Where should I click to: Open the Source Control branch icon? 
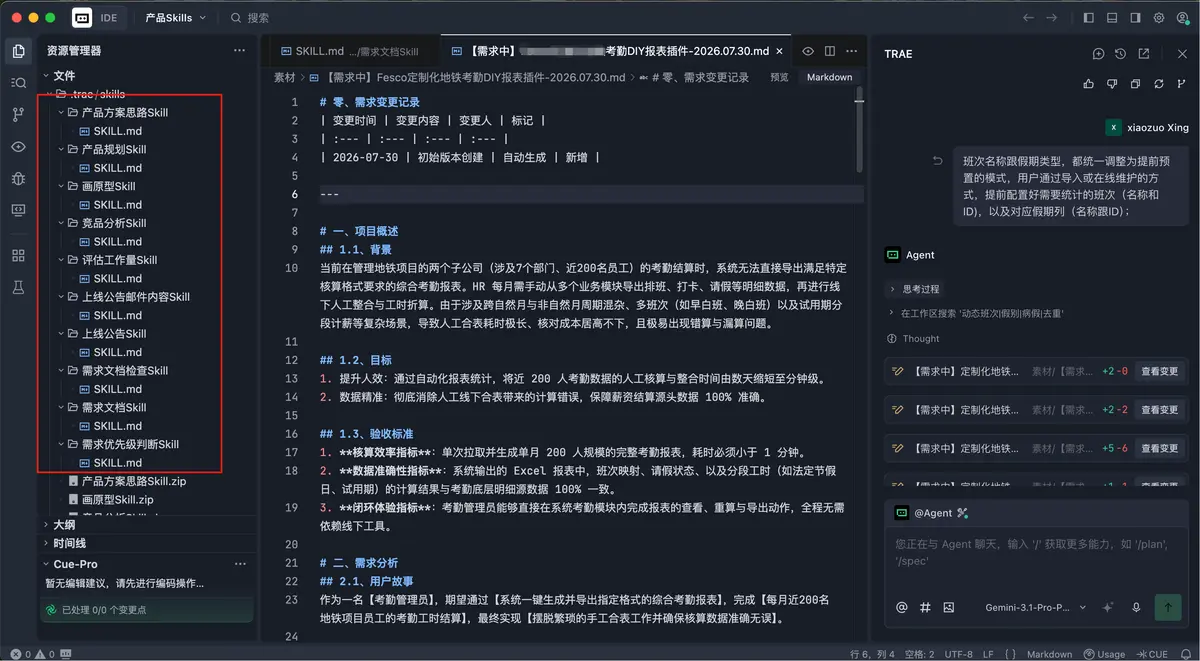[18, 115]
